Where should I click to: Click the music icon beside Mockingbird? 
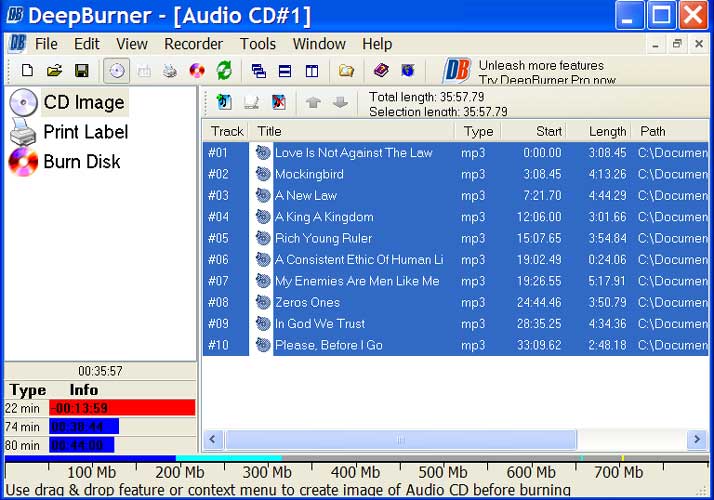click(x=263, y=173)
